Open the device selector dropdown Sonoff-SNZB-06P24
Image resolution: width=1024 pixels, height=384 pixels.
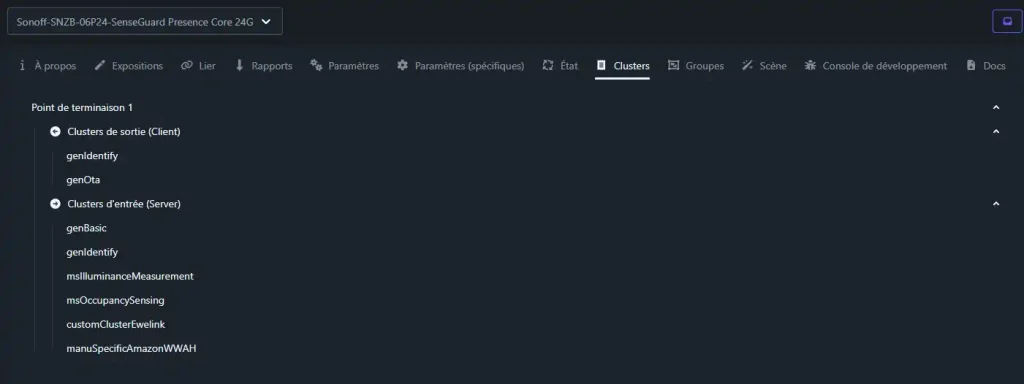click(144, 21)
